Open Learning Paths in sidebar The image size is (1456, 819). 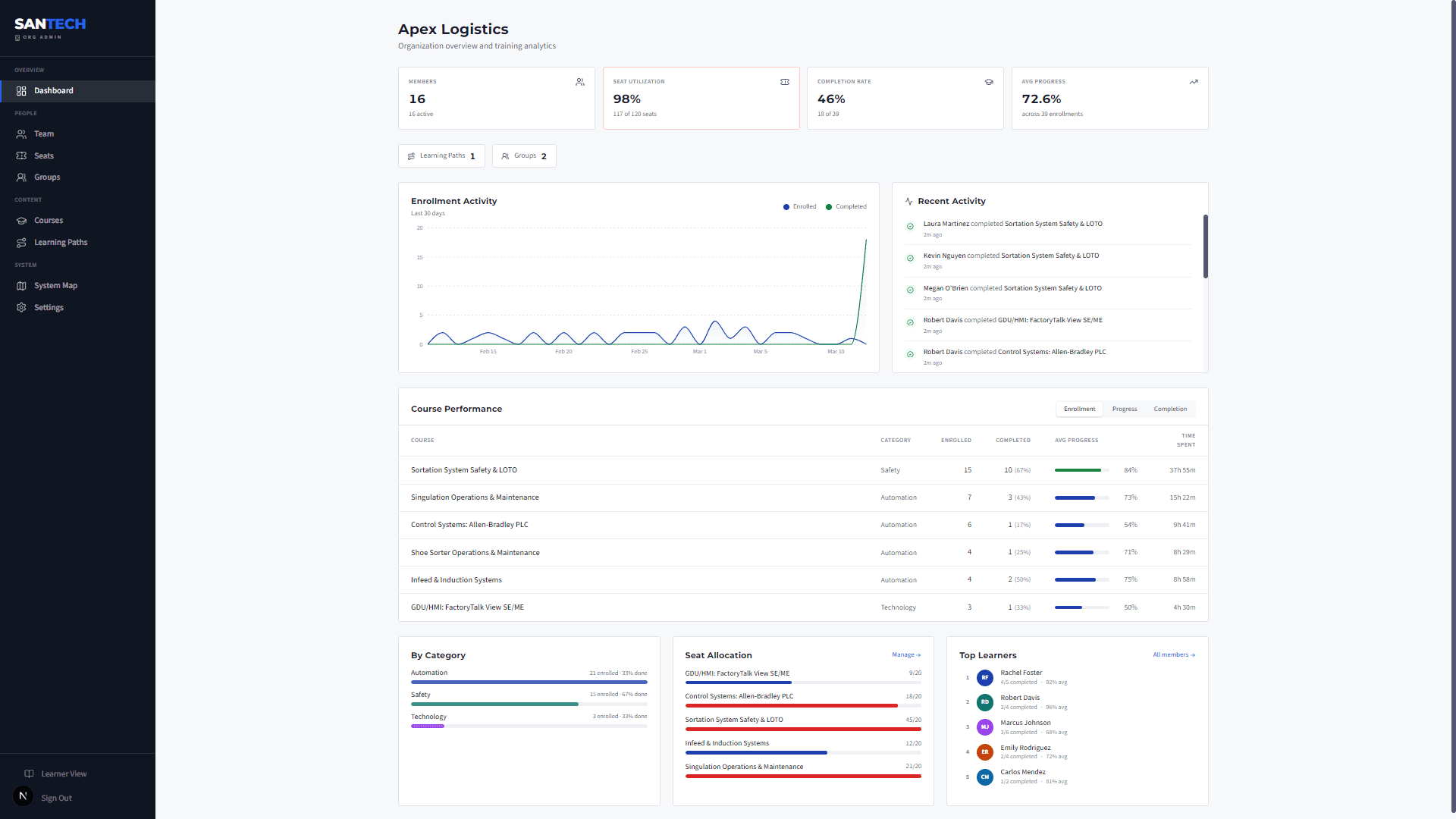coord(77,243)
